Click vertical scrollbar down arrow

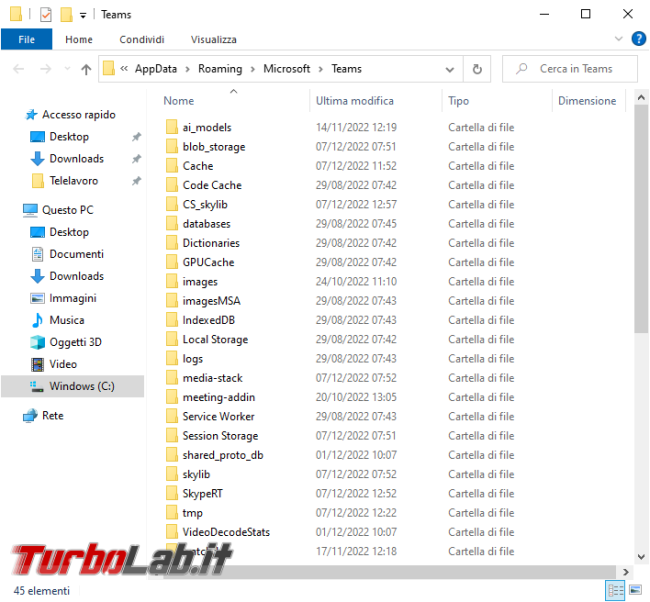tap(641, 556)
